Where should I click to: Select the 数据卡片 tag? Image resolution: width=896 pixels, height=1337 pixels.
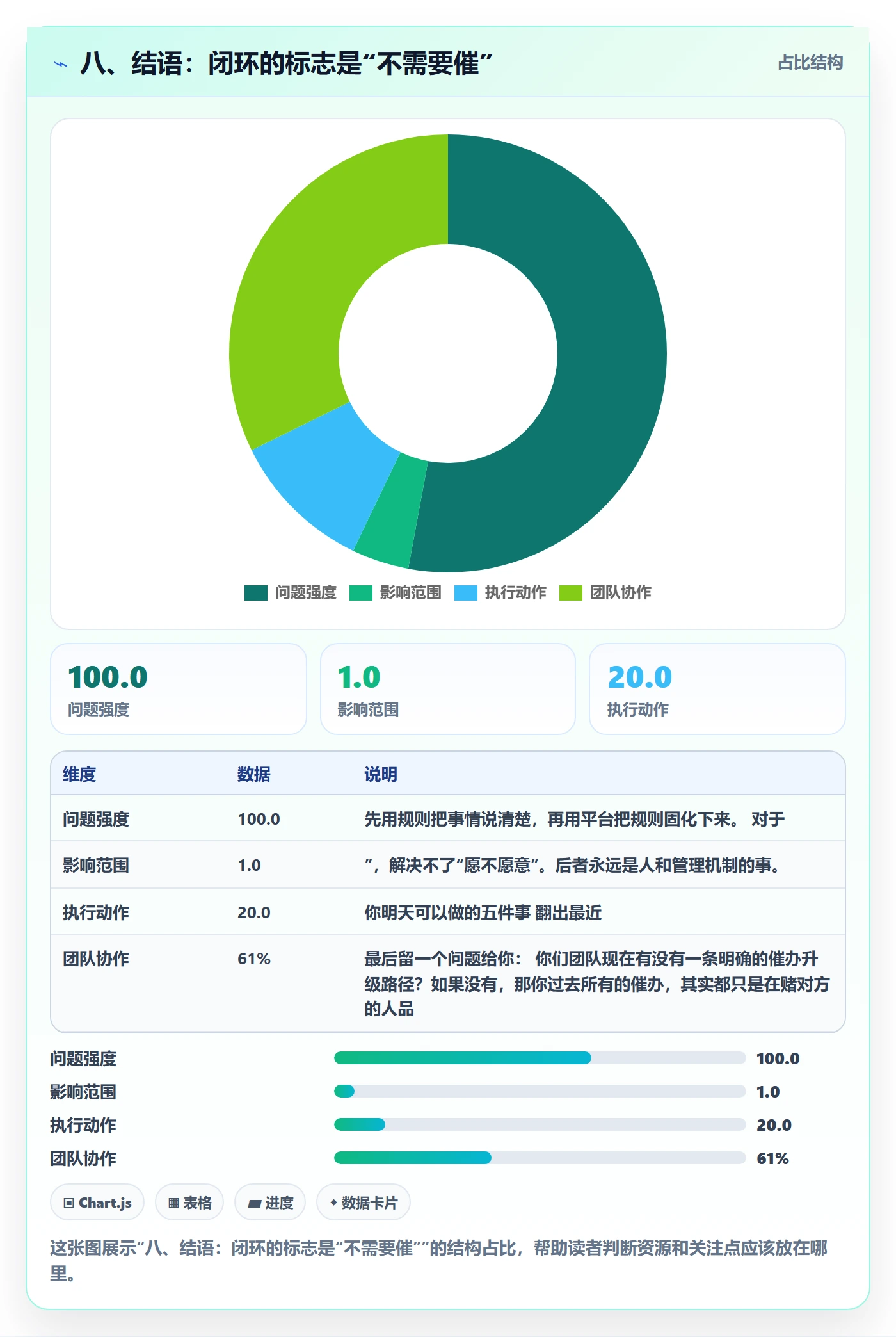[x=364, y=1203]
